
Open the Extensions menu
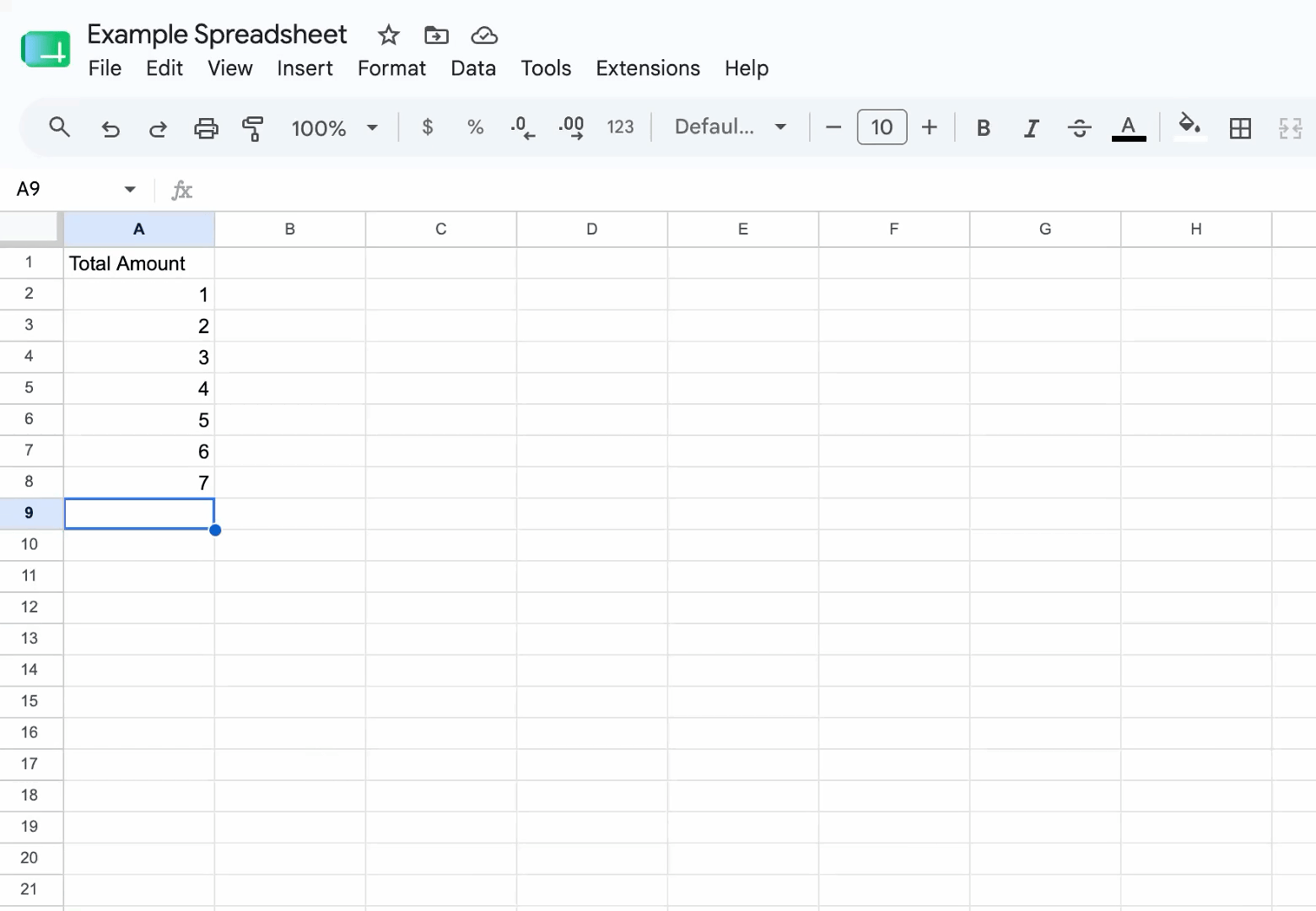[x=648, y=68]
